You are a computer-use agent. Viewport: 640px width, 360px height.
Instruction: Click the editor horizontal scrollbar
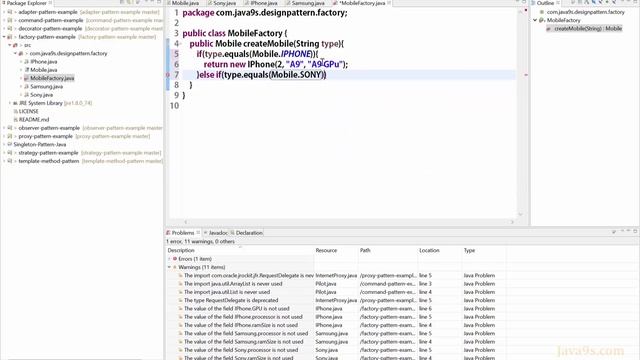click(349, 222)
